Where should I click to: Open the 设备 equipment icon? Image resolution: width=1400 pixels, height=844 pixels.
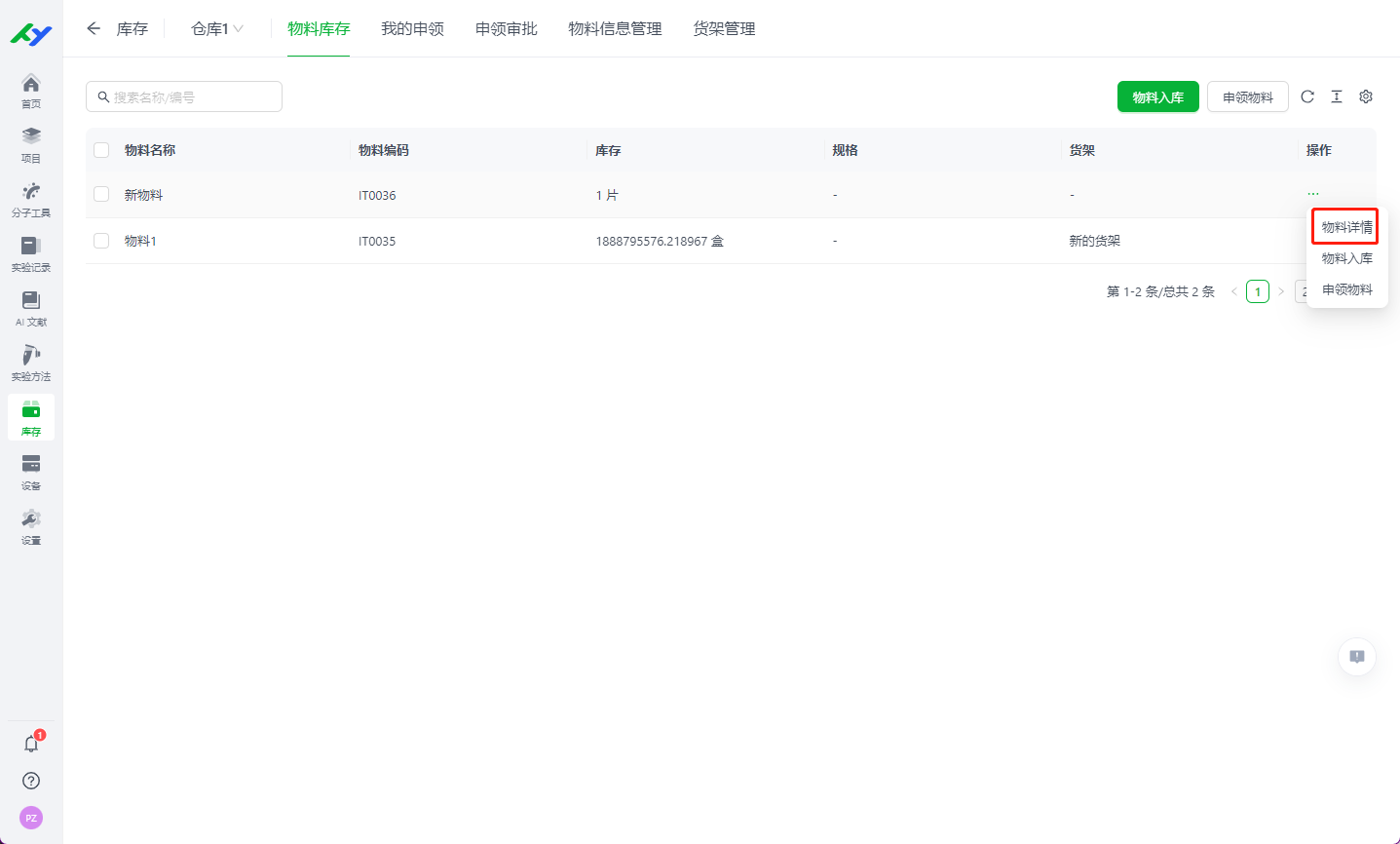click(31, 471)
